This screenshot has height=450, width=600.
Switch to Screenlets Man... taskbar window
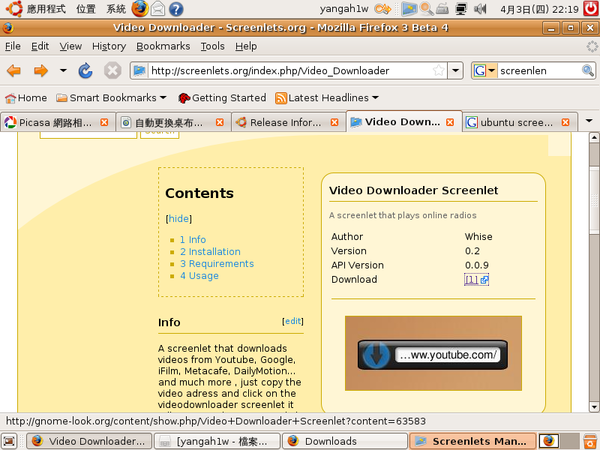tap(473, 441)
